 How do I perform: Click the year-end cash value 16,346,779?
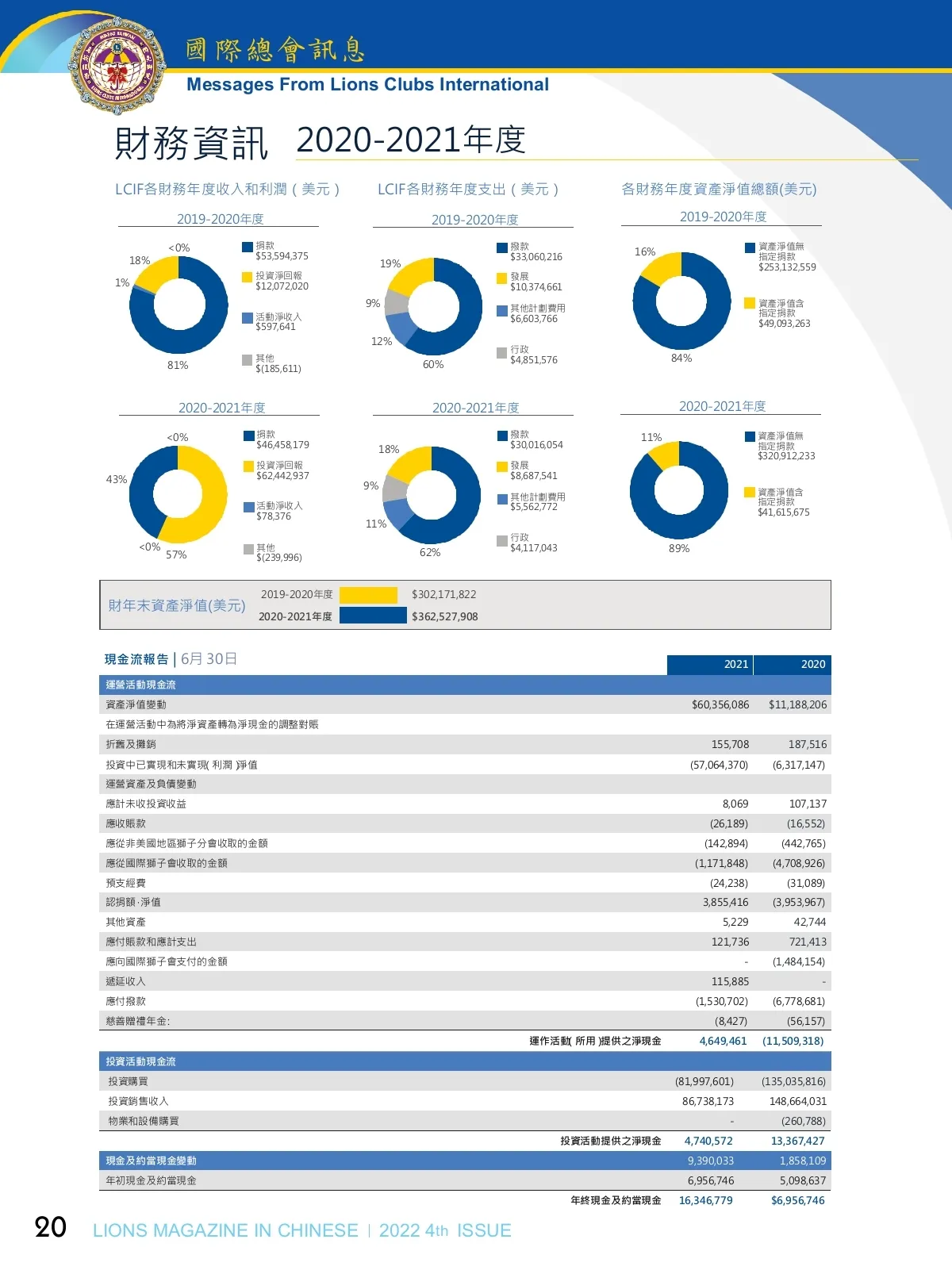[705, 1200]
